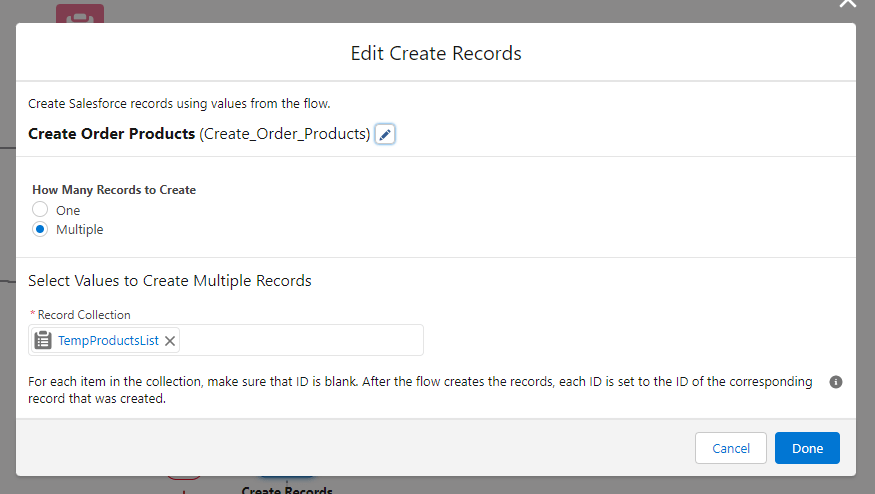Click the pink app icon behind the modal

79,15
